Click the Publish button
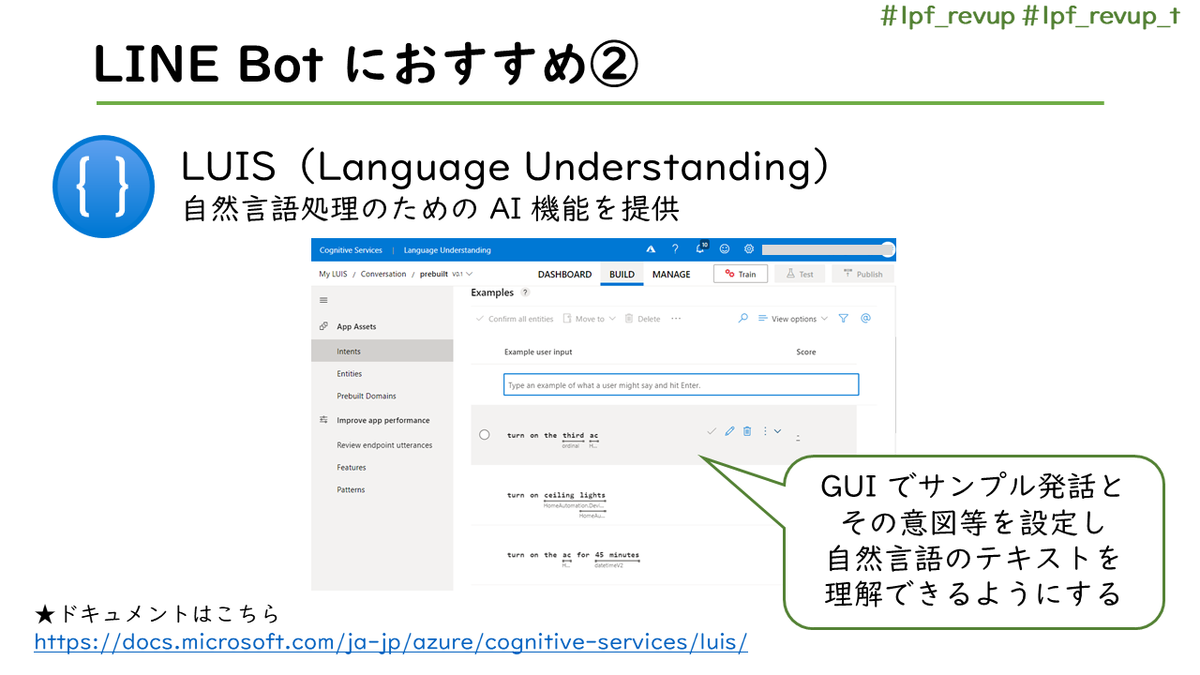This screenshot has width=1200, height=675. [862, 273]
